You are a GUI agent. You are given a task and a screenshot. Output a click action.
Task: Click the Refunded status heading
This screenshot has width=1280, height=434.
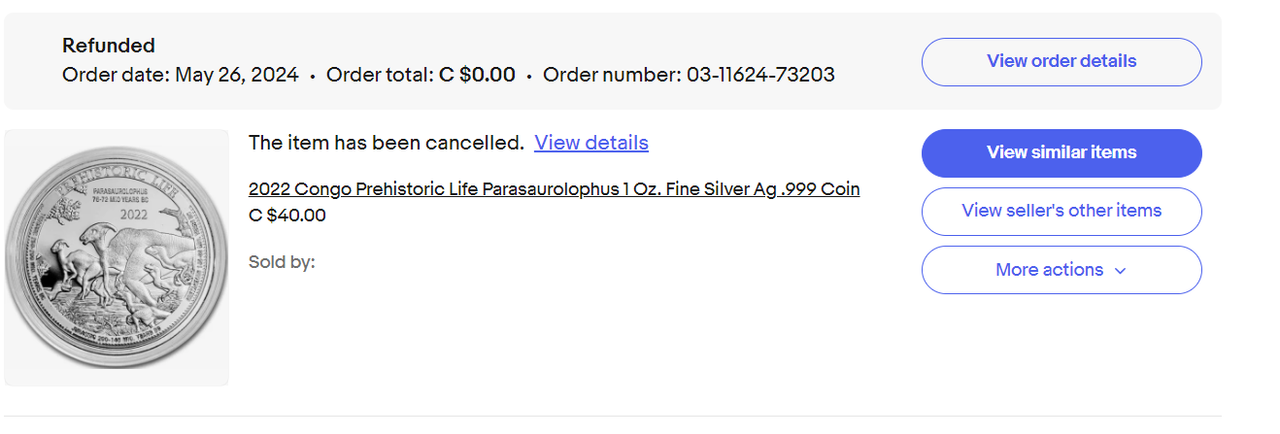(x=108, y=46)
